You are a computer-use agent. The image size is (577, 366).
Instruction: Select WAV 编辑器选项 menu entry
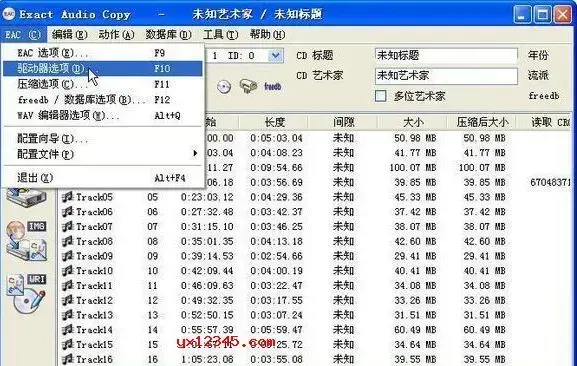point(102,116)
